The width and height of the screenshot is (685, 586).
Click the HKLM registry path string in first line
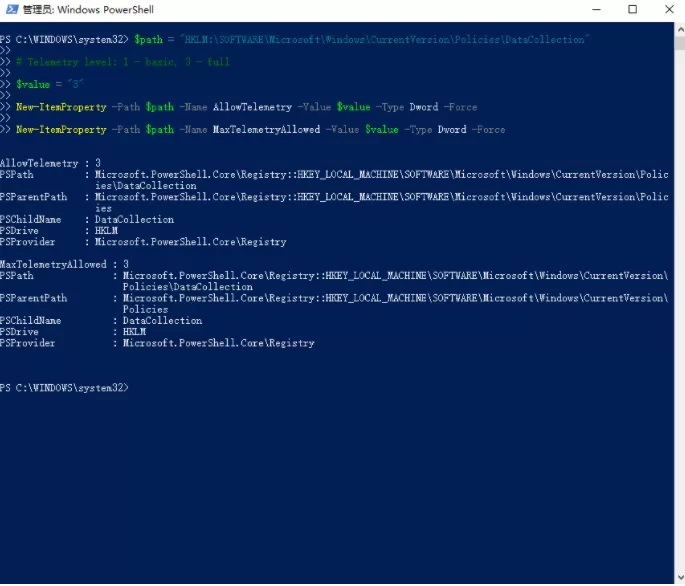point(384,40)
